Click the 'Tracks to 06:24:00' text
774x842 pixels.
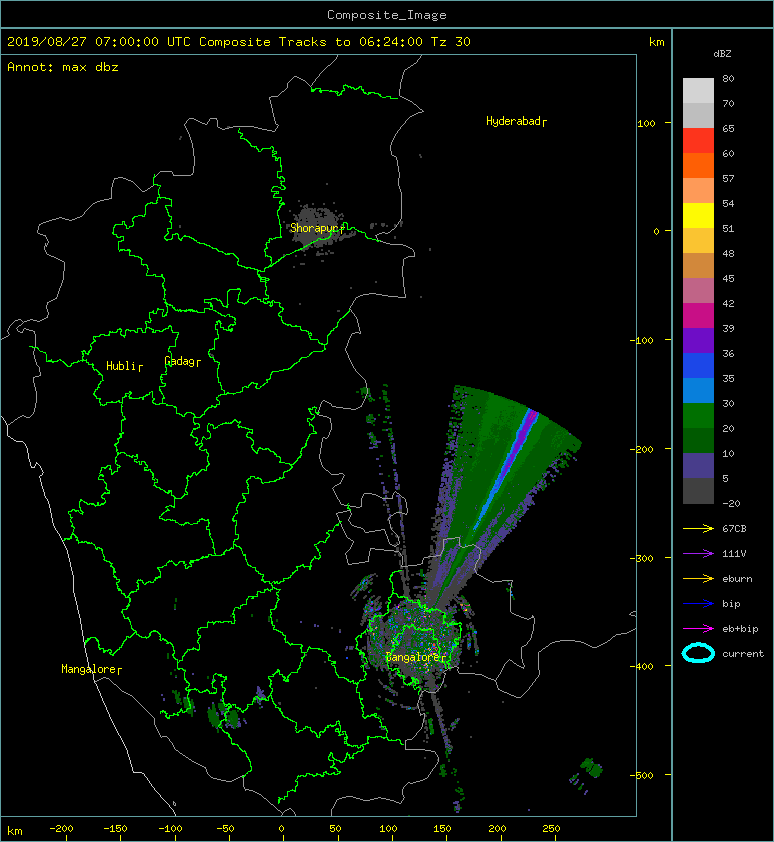click(x=350, y=42)
